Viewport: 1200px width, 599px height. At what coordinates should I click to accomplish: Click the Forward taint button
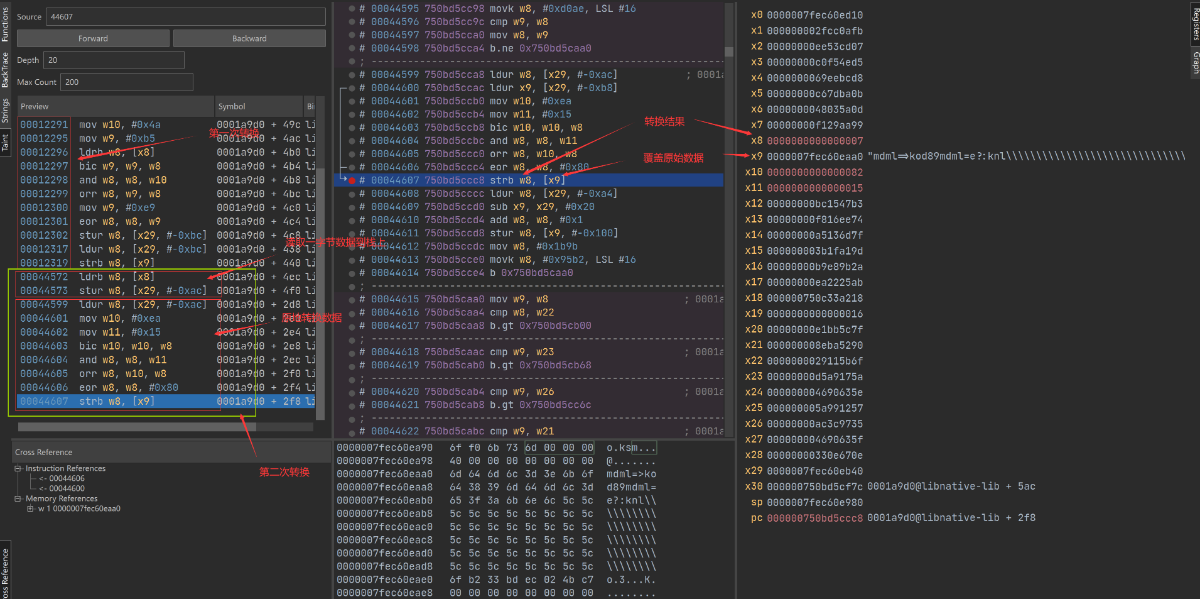click(93, 39)
